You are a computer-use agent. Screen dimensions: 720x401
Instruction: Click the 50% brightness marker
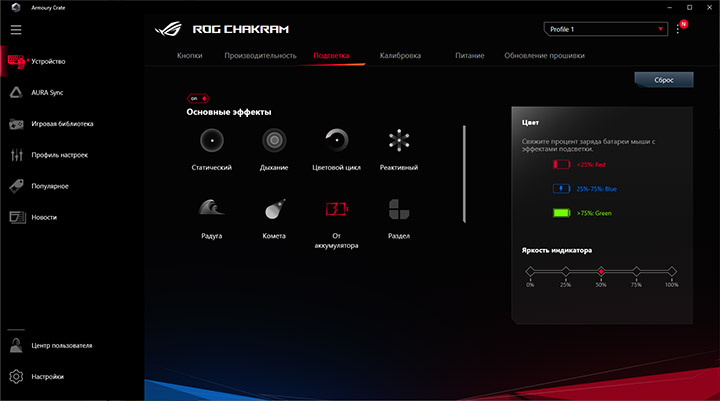point(601,271)
